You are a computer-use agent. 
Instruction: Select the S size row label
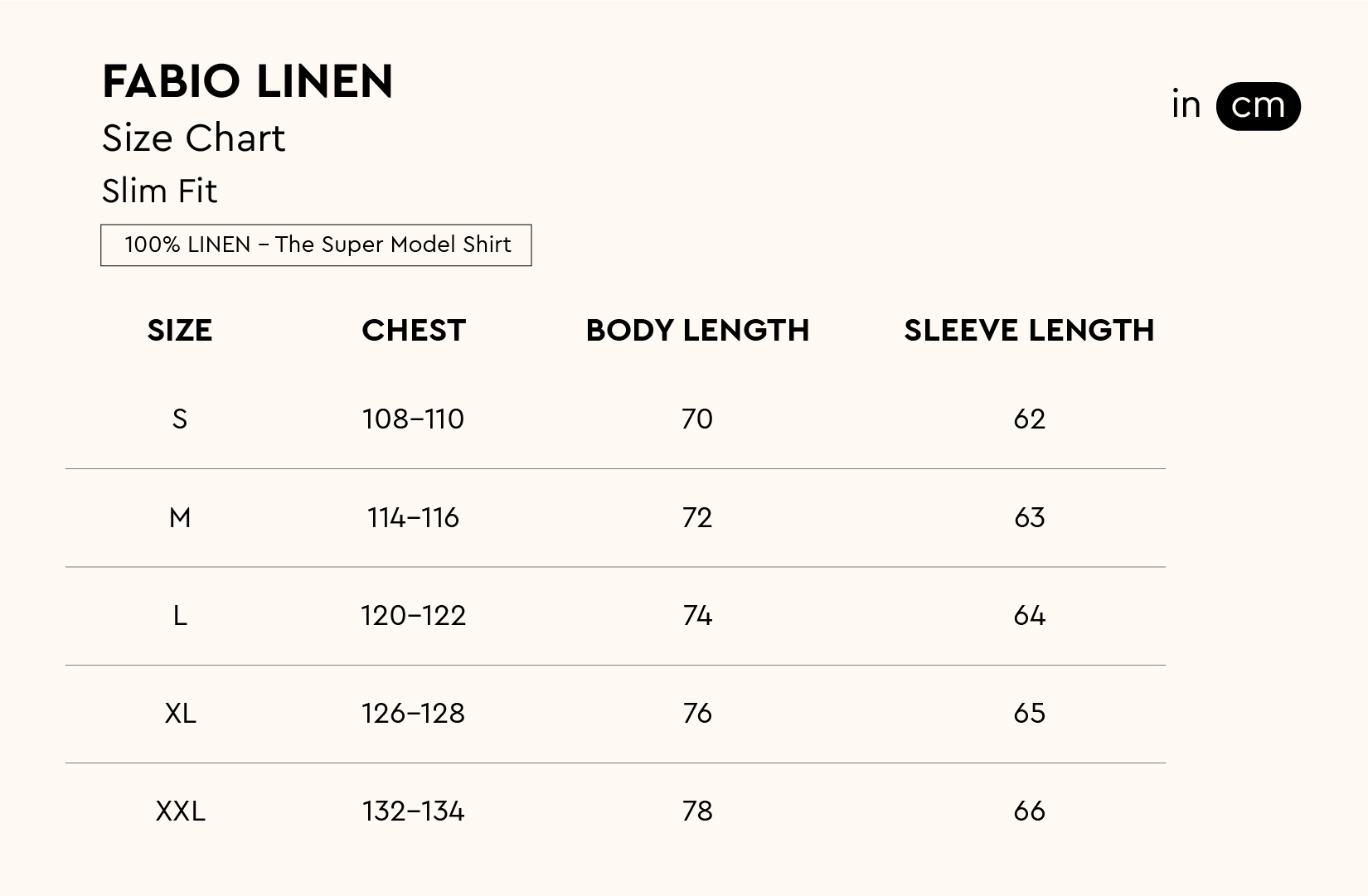click(x=180, y=419)
